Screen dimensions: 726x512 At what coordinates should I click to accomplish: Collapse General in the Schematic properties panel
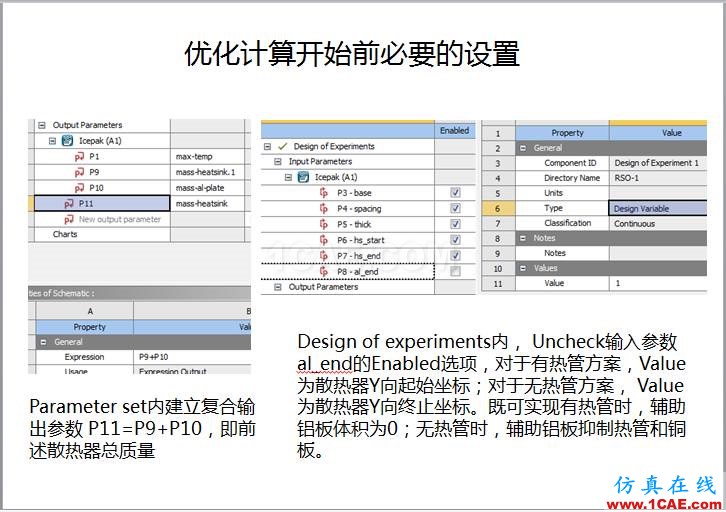pos(44,342)
